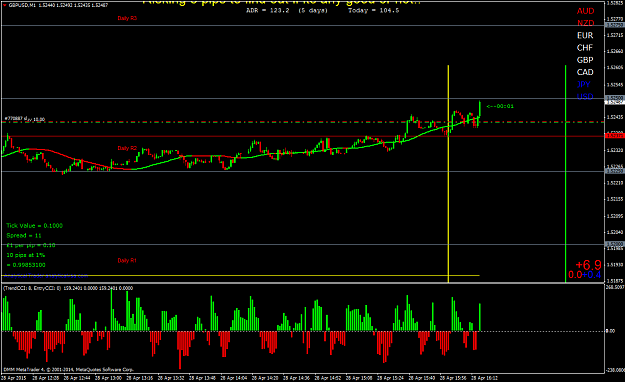The height and width of the screenshot is (382, 625).
Task: Click the 28 Apr 15:24 time axis label
Action: (x=390, y=378)
